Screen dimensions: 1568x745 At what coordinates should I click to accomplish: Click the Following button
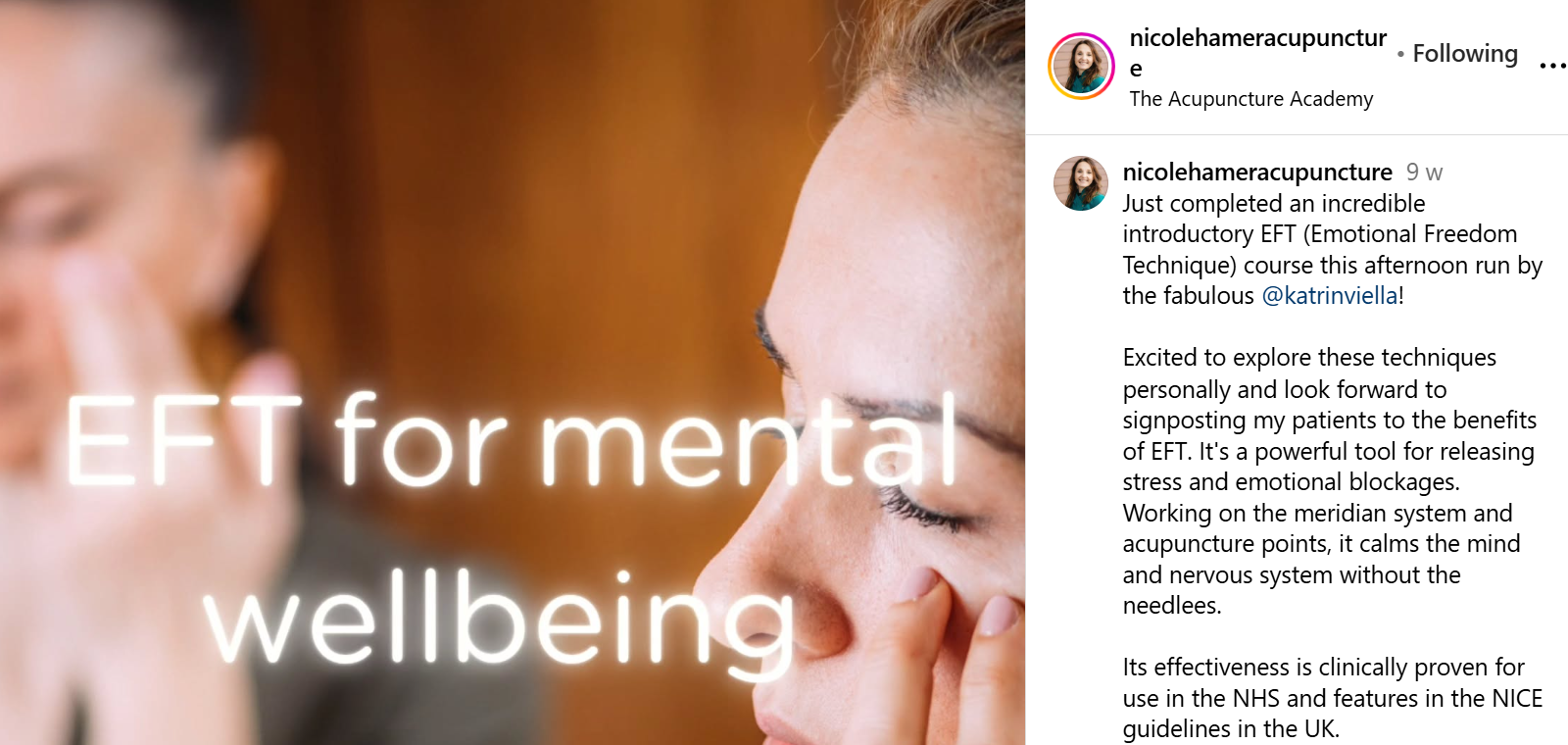tap(1465, 54)
